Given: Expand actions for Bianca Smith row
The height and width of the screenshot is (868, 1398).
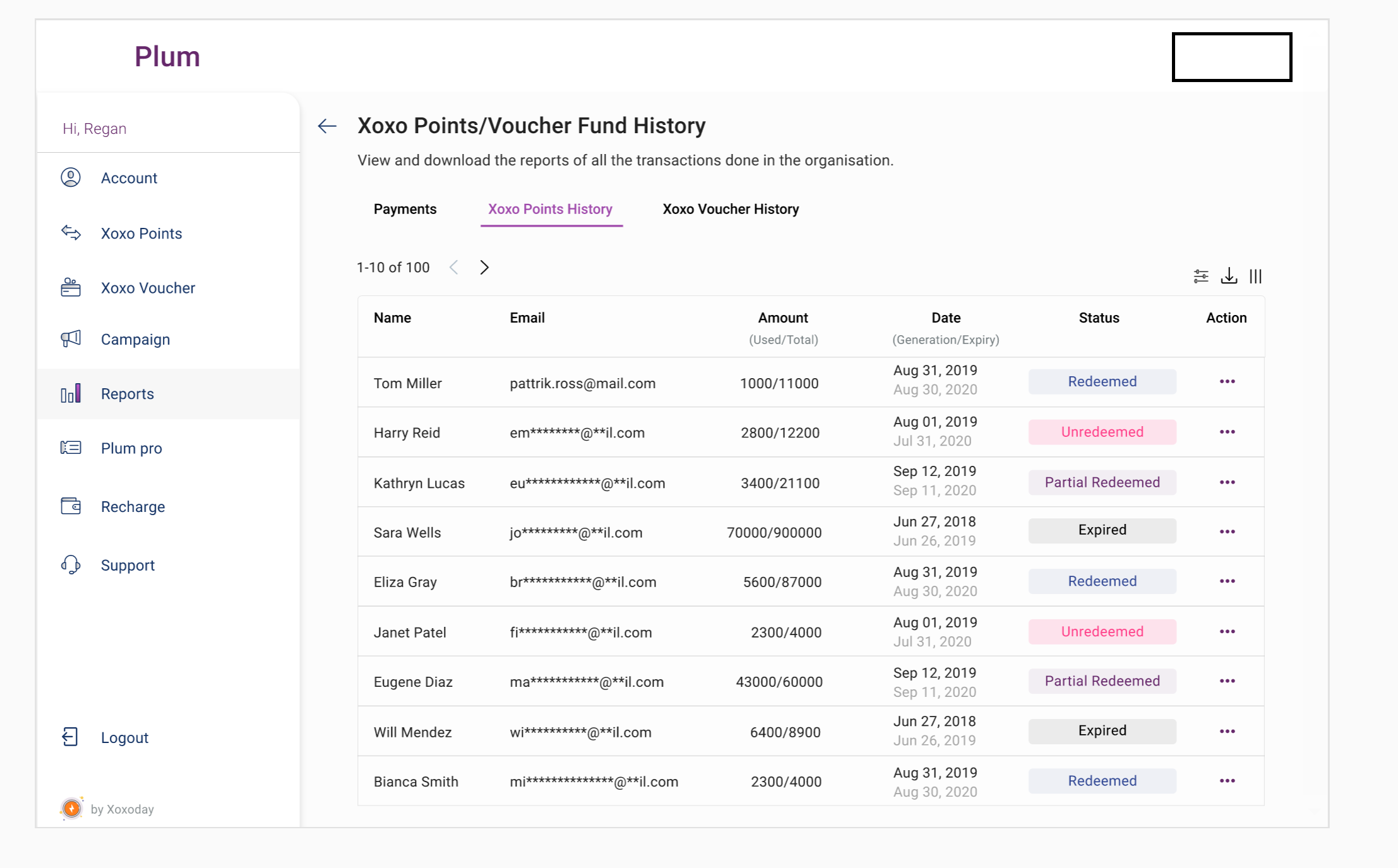Looking at the screenshot, I should [1227, 781].
